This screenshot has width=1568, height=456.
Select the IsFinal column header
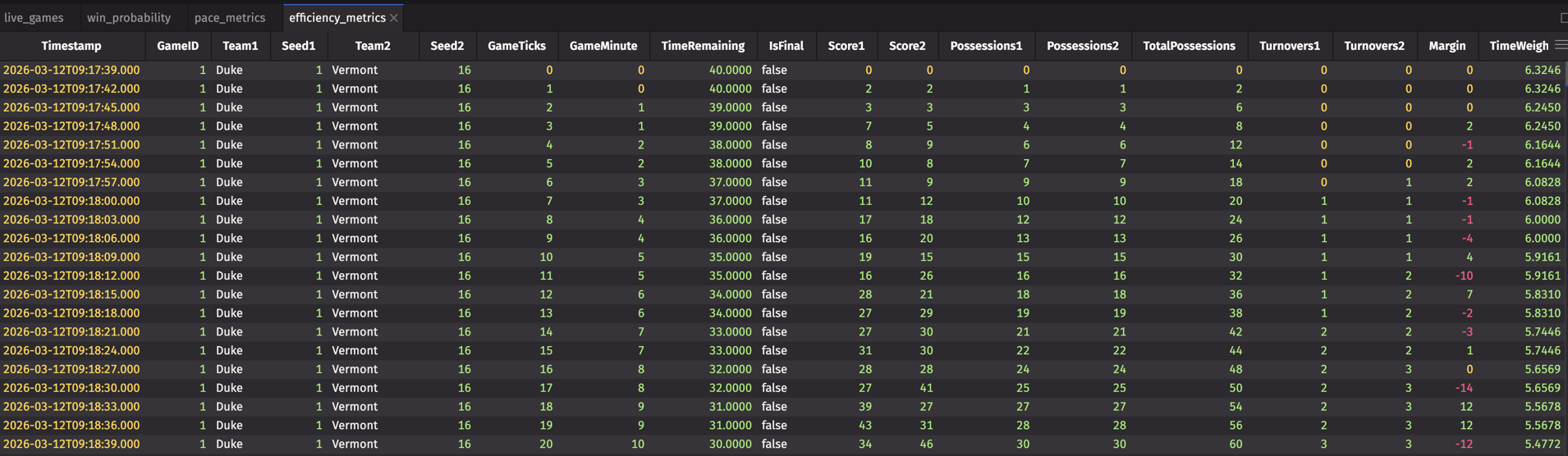coord(786,46)
